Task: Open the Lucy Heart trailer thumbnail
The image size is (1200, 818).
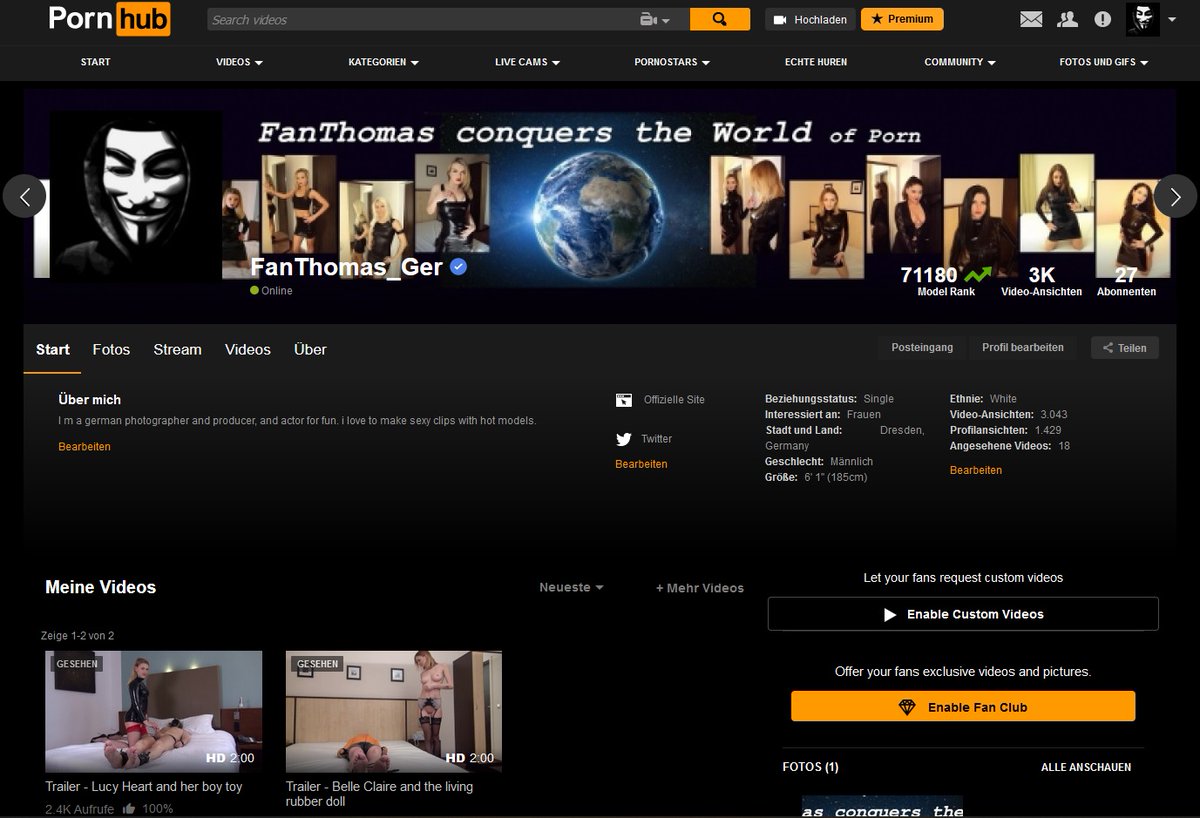Action: 153,711
